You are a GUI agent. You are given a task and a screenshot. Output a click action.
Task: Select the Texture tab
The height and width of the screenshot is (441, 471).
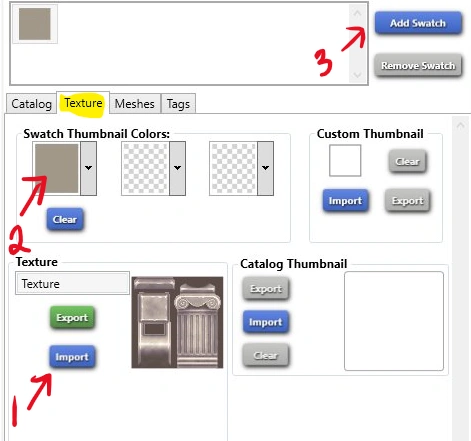(x=83, y=103)
